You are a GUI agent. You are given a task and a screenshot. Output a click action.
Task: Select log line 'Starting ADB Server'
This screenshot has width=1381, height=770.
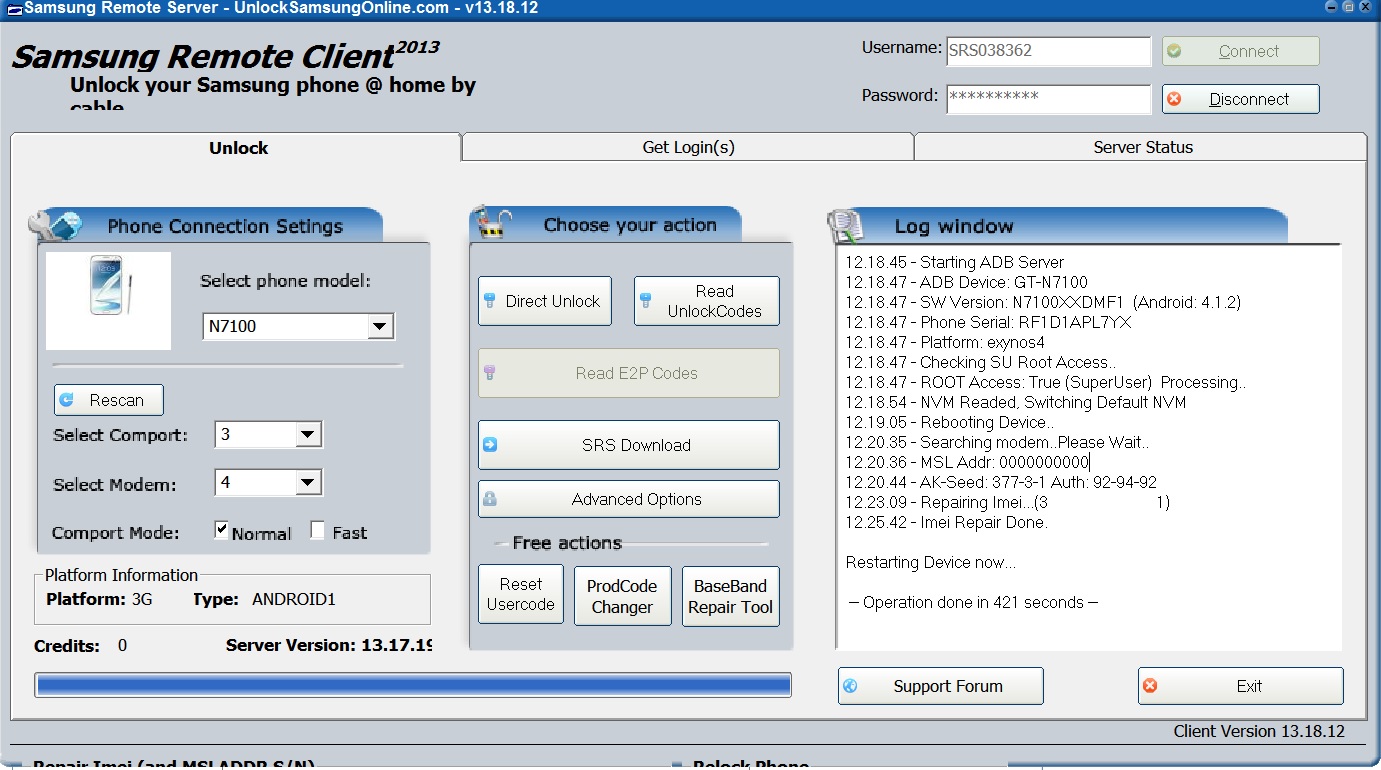955,262
